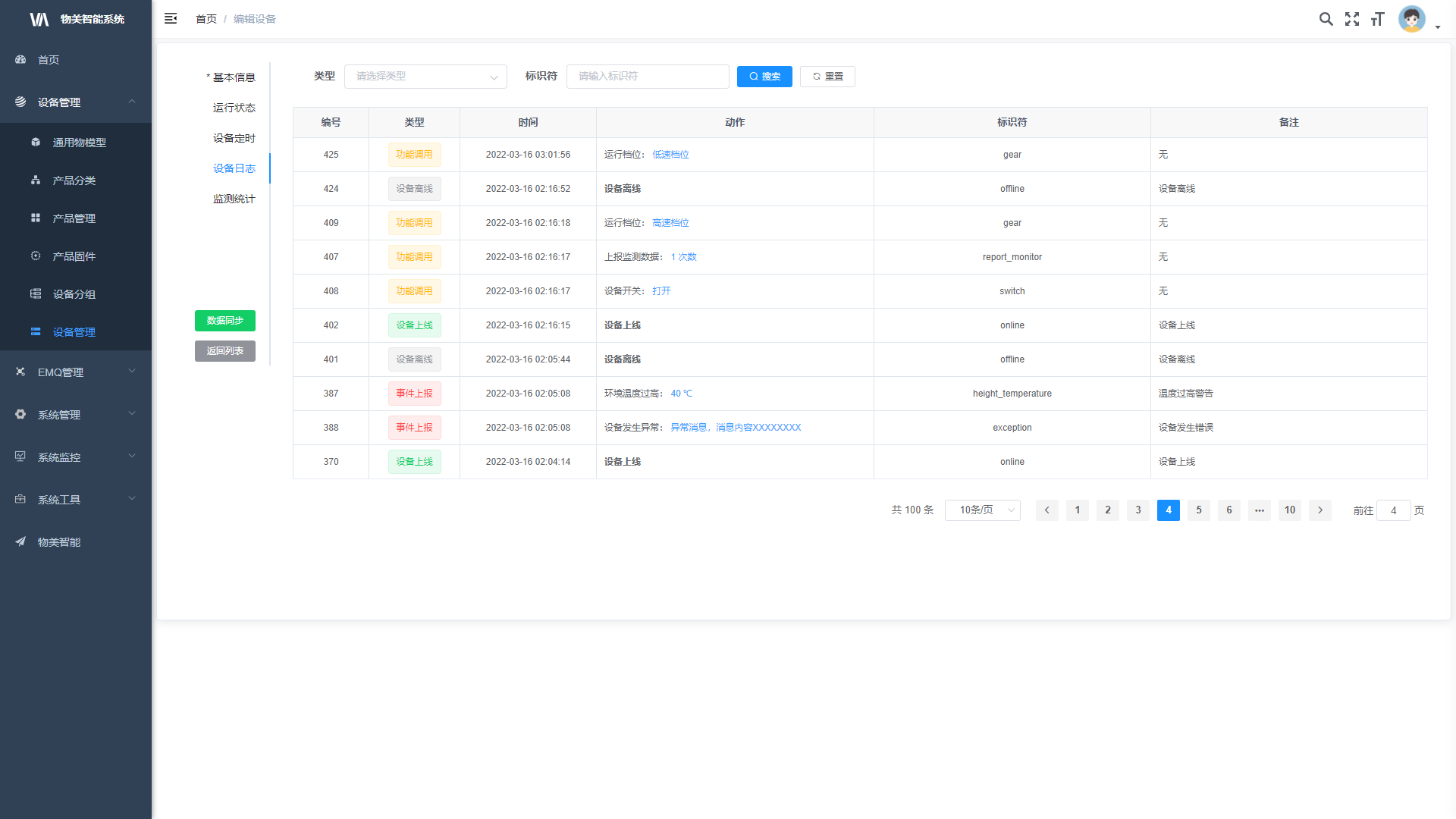Open the font size setting icon

1377,19
